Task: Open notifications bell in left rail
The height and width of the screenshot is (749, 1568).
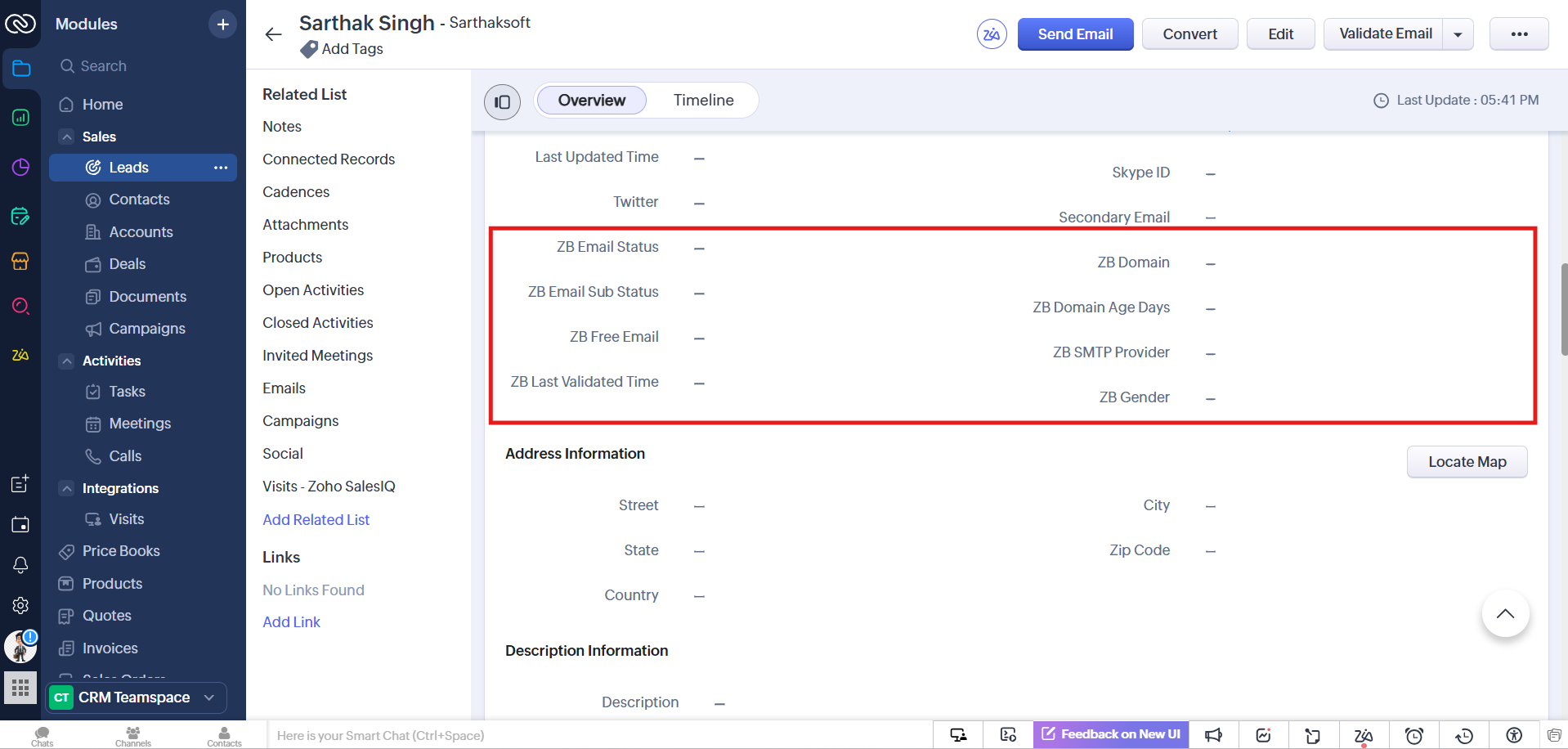Action: click(20, 565)
